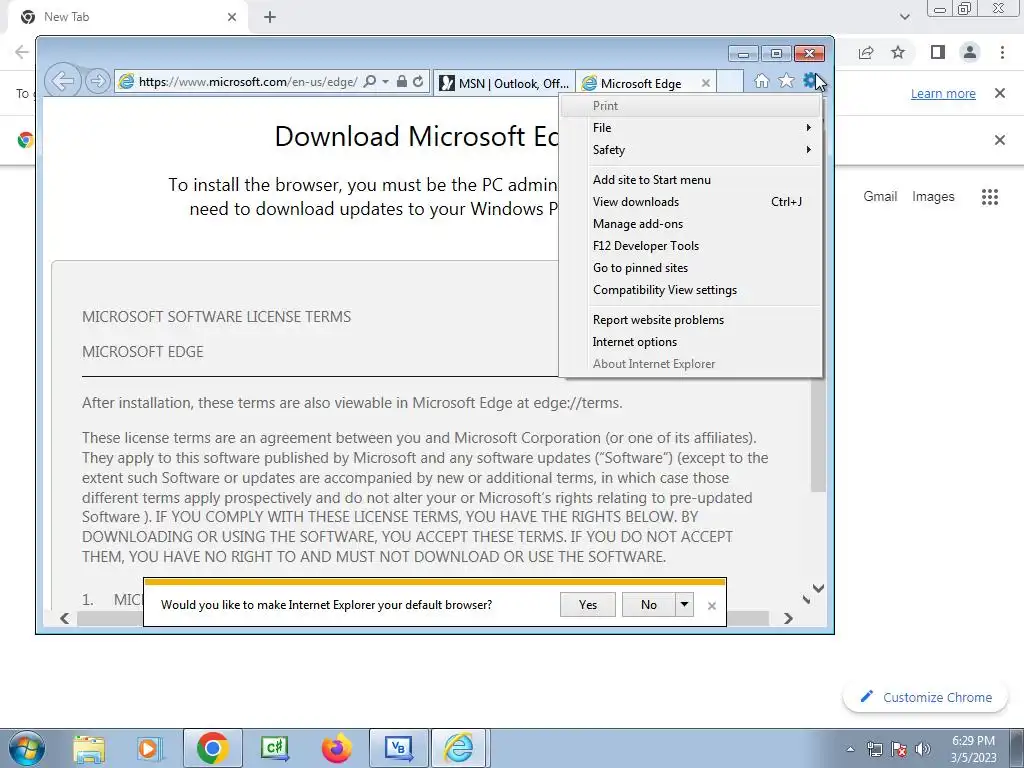This screenshot has height=768, width=1024.
Task: Switch to Chrome in the taskbar
Action: tap(212, 748)
